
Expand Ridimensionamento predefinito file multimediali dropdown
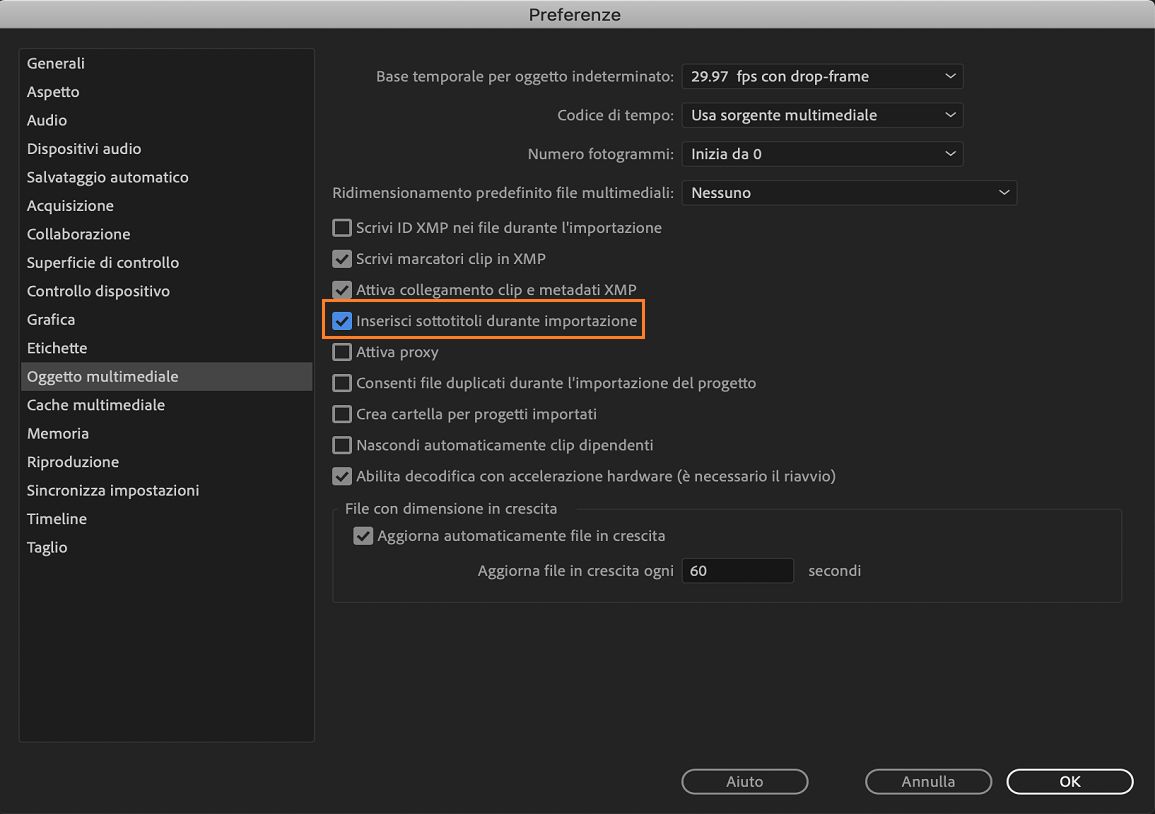849,193
